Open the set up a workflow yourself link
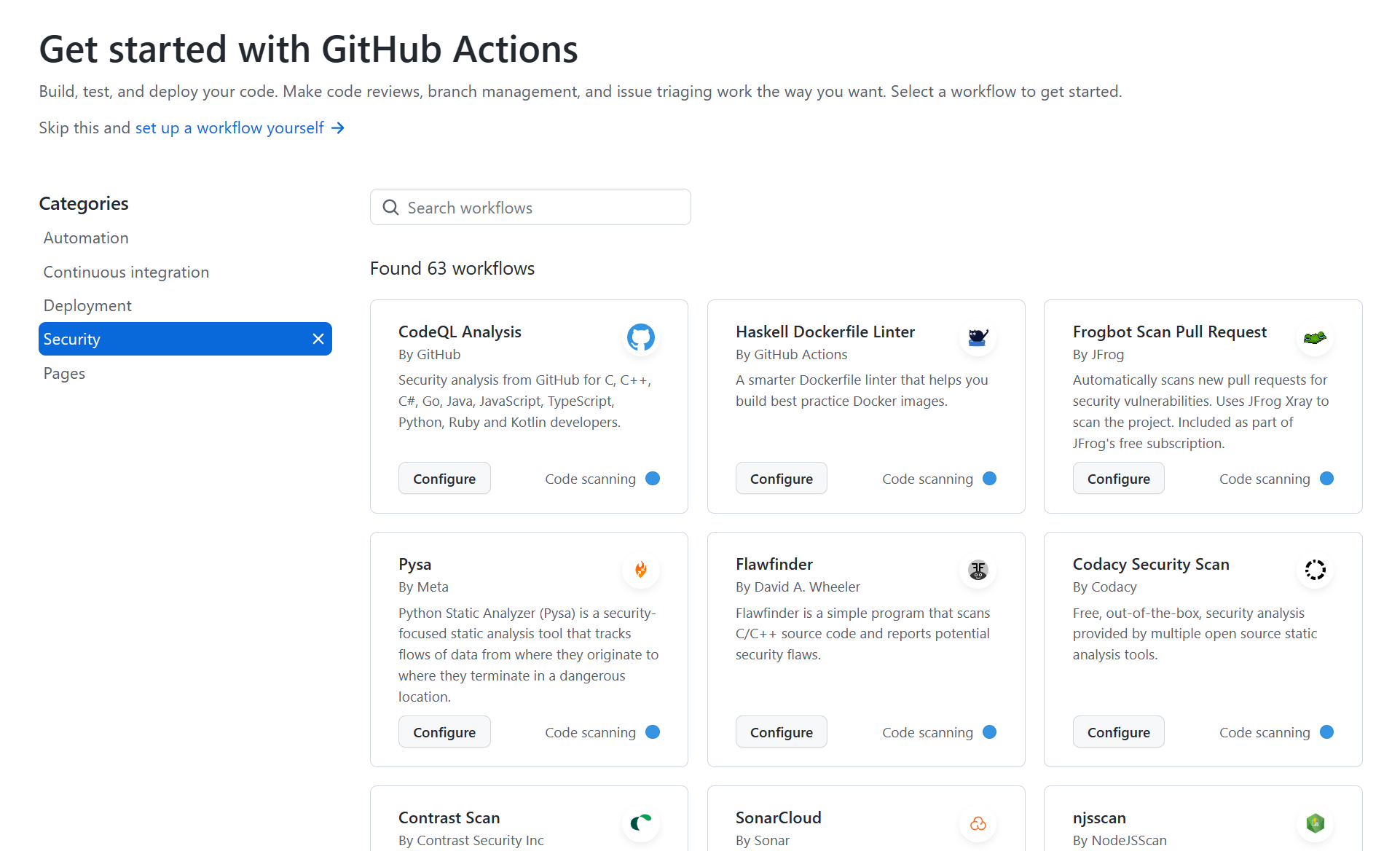 (229, 128)
